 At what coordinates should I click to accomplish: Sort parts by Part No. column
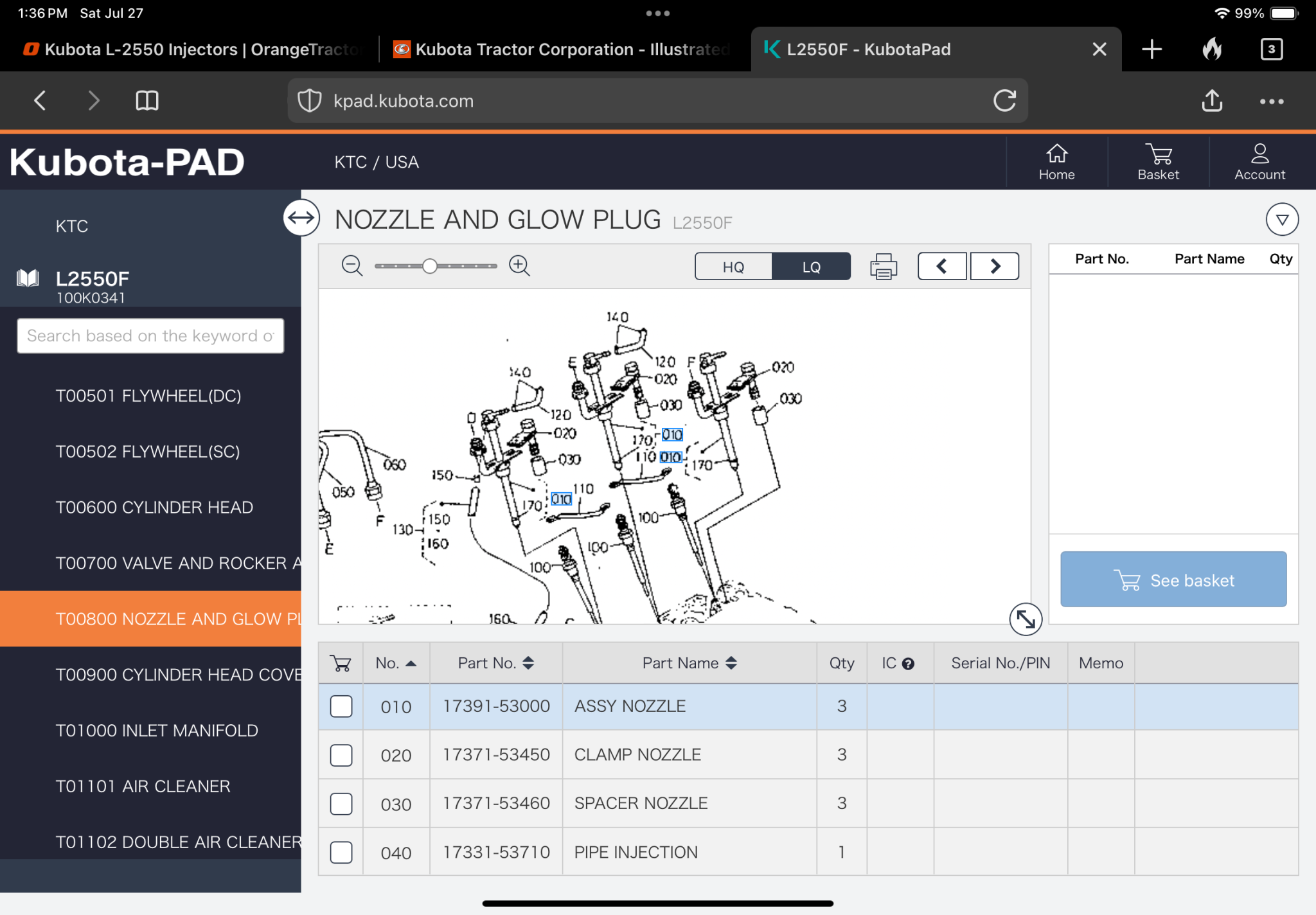coord(495,663)
